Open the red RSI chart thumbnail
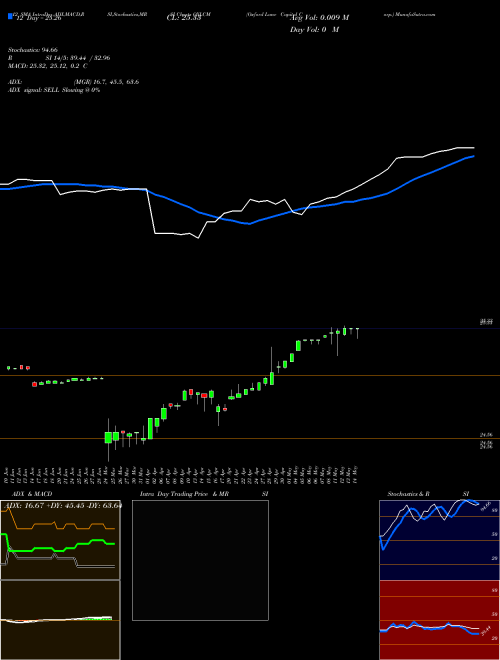500x660 pixels. pos(439,620)
